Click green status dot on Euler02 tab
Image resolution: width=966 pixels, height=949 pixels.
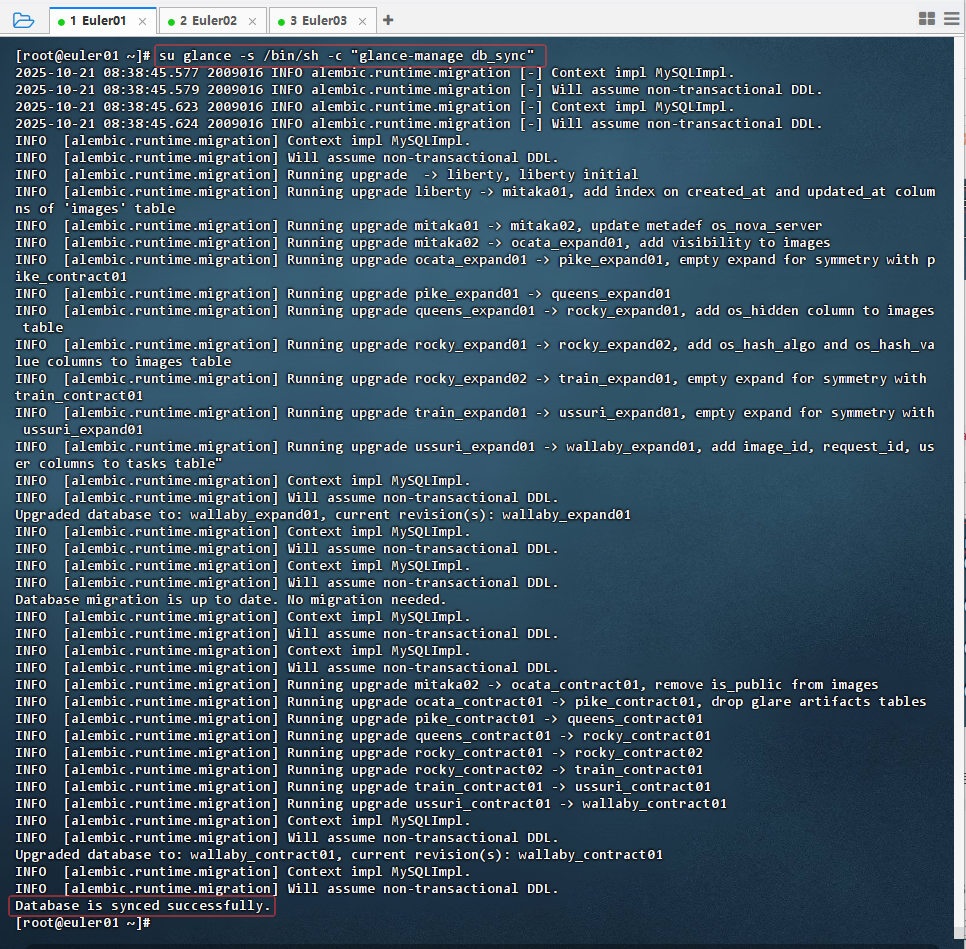coord(171,22)
